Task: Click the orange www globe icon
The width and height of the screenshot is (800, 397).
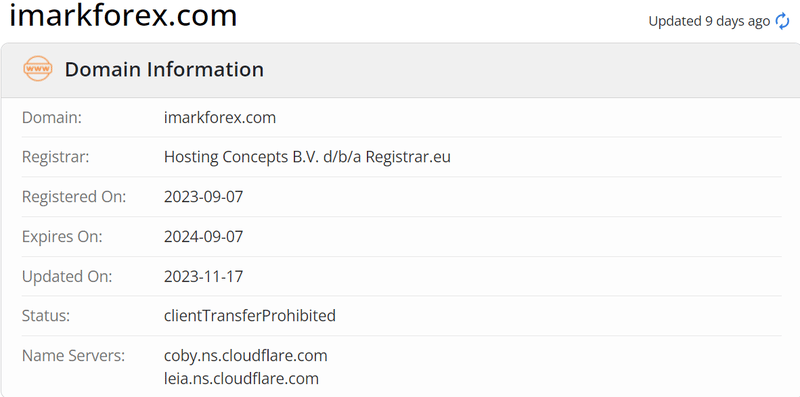Action: 38,69
